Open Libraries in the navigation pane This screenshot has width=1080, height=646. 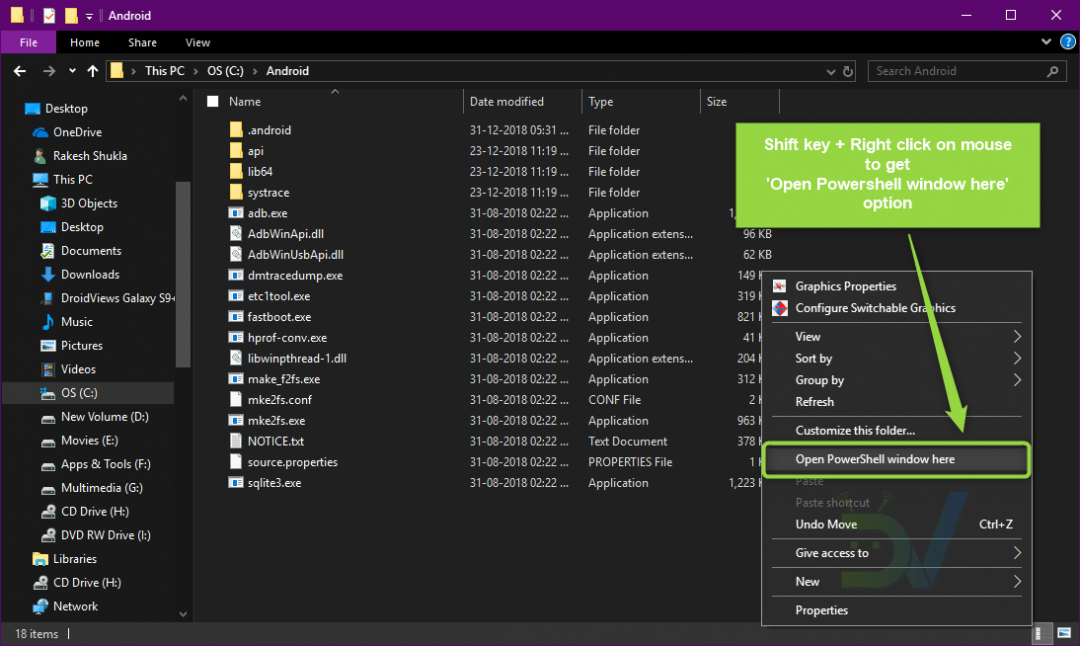click(74, 559)
